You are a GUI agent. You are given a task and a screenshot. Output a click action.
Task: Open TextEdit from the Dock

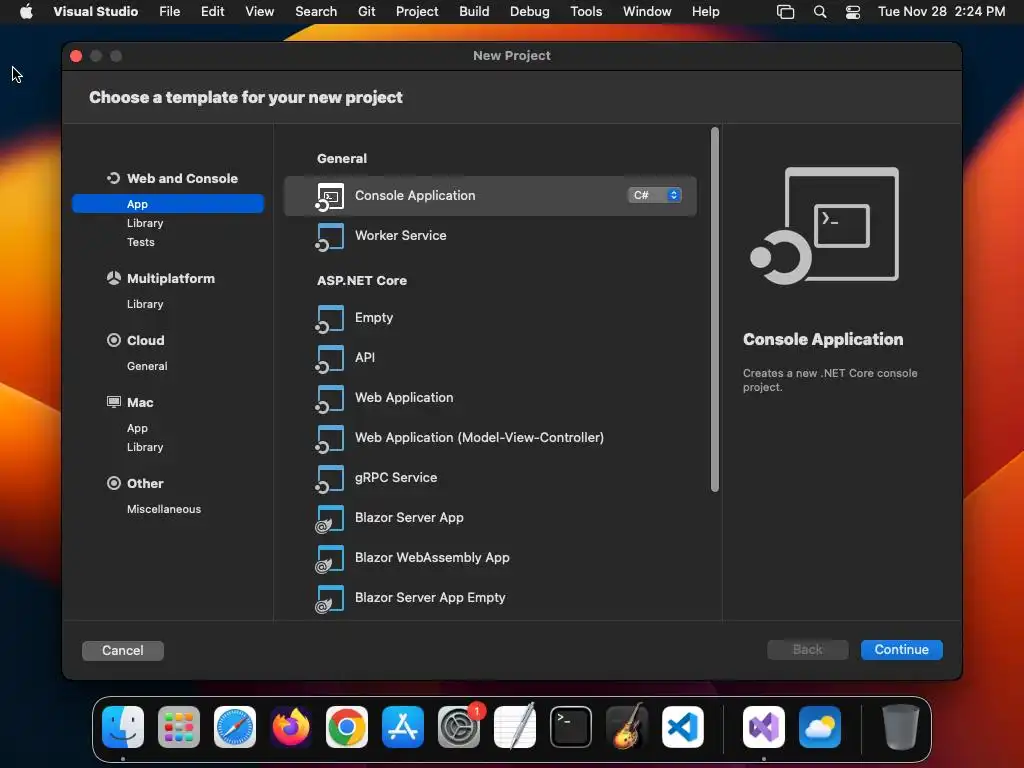(x=515, y=727)
